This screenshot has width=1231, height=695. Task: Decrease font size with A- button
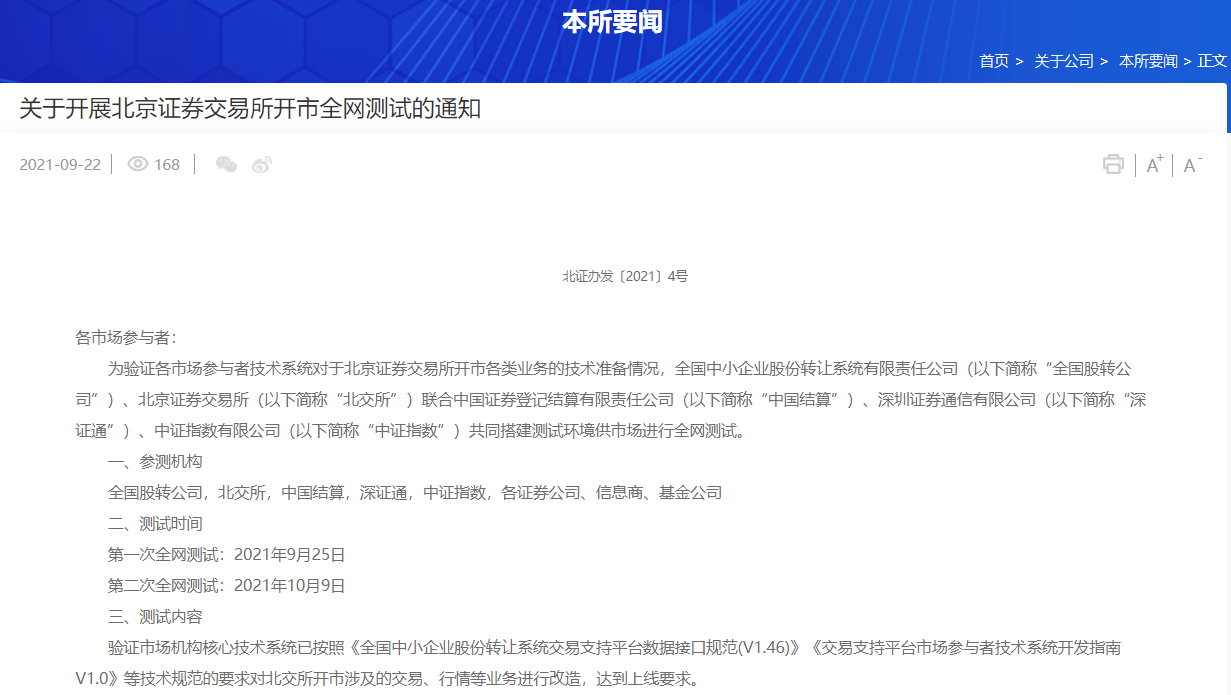[1192, 165]
